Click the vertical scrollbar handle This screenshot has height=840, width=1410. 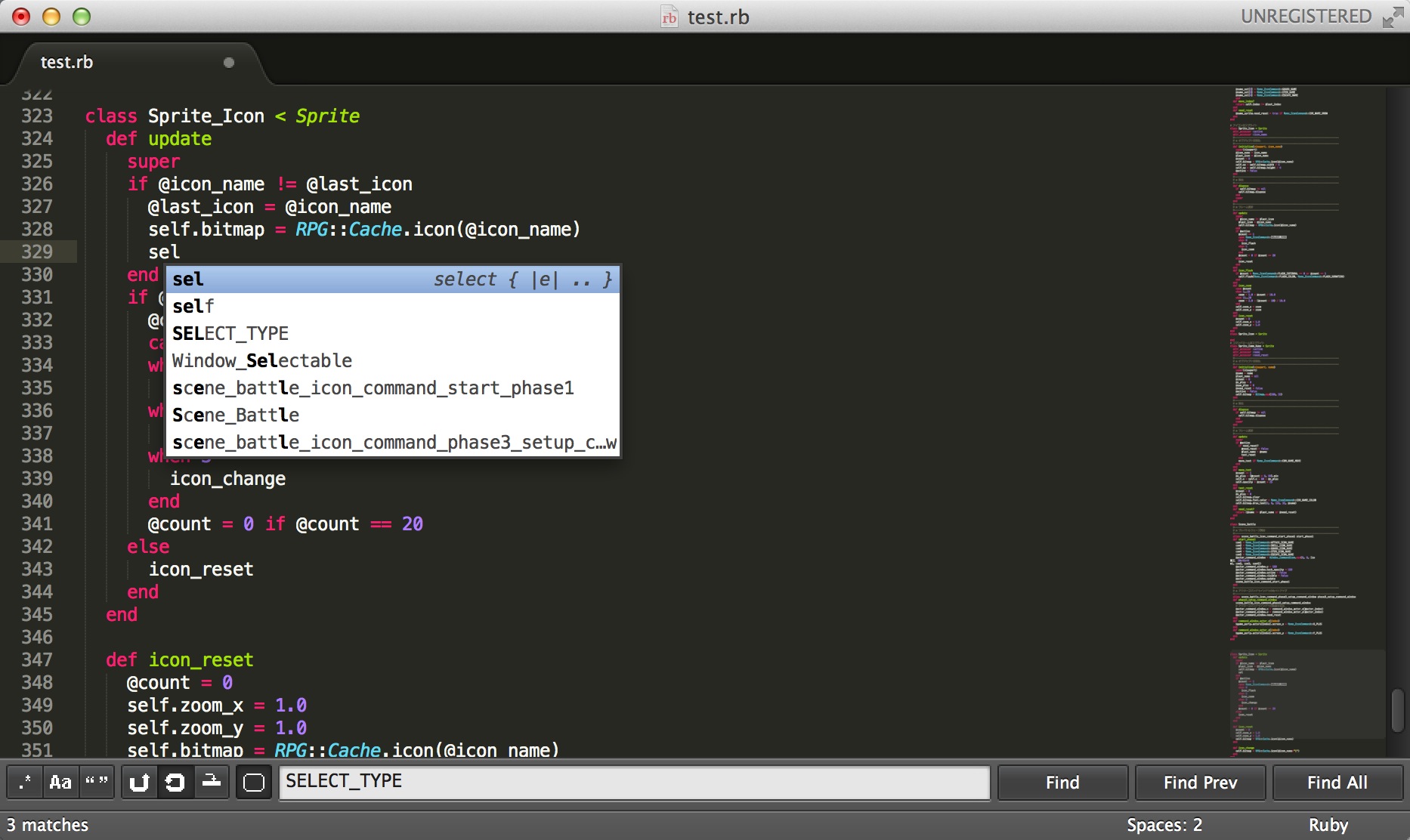(1397, 710)
